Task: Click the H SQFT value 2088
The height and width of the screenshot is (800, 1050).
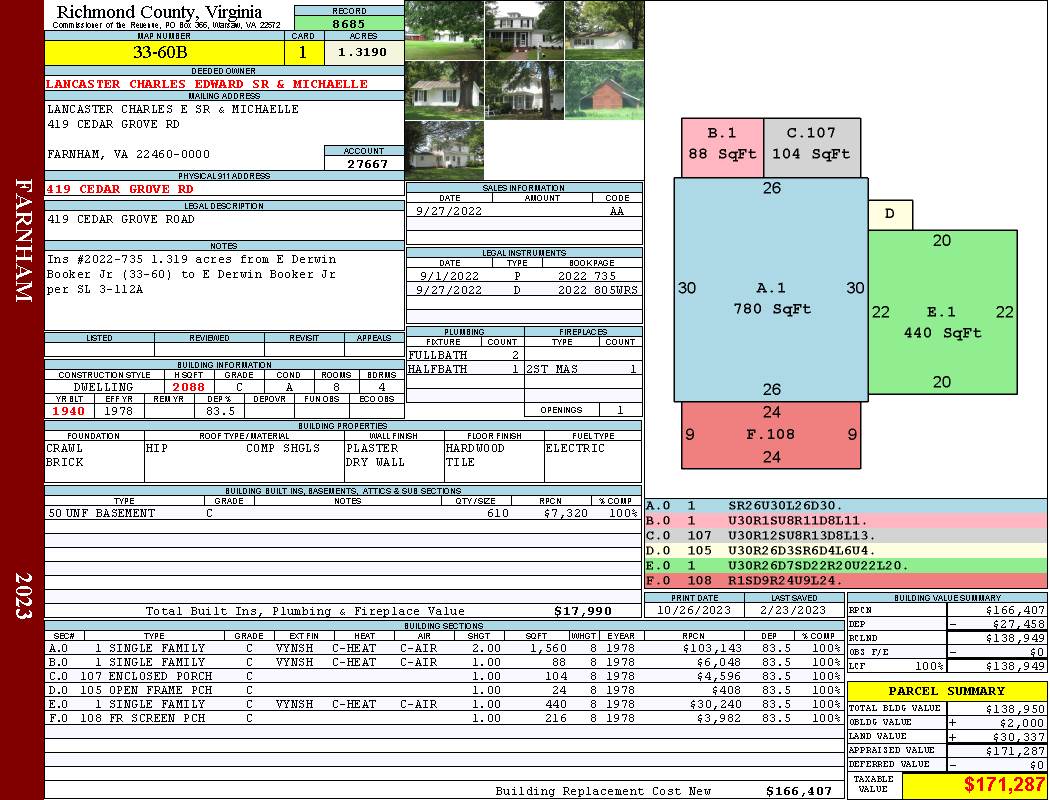Action: 189,387
